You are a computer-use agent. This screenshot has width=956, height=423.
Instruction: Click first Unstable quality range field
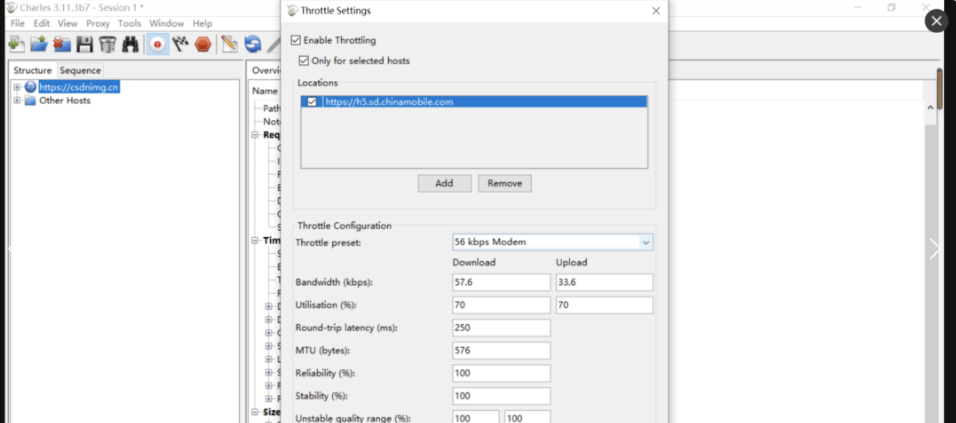pyautogui.click(x=476, y=416)
